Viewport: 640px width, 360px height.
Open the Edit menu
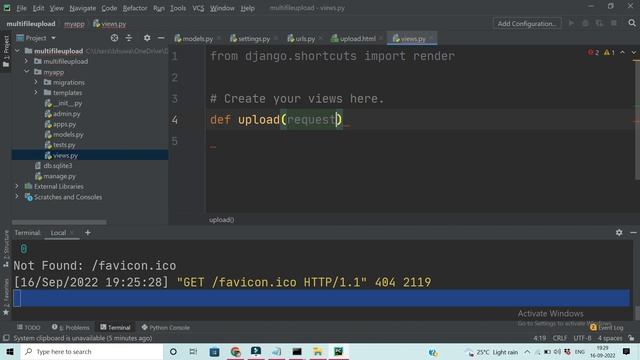click(38, 8)
